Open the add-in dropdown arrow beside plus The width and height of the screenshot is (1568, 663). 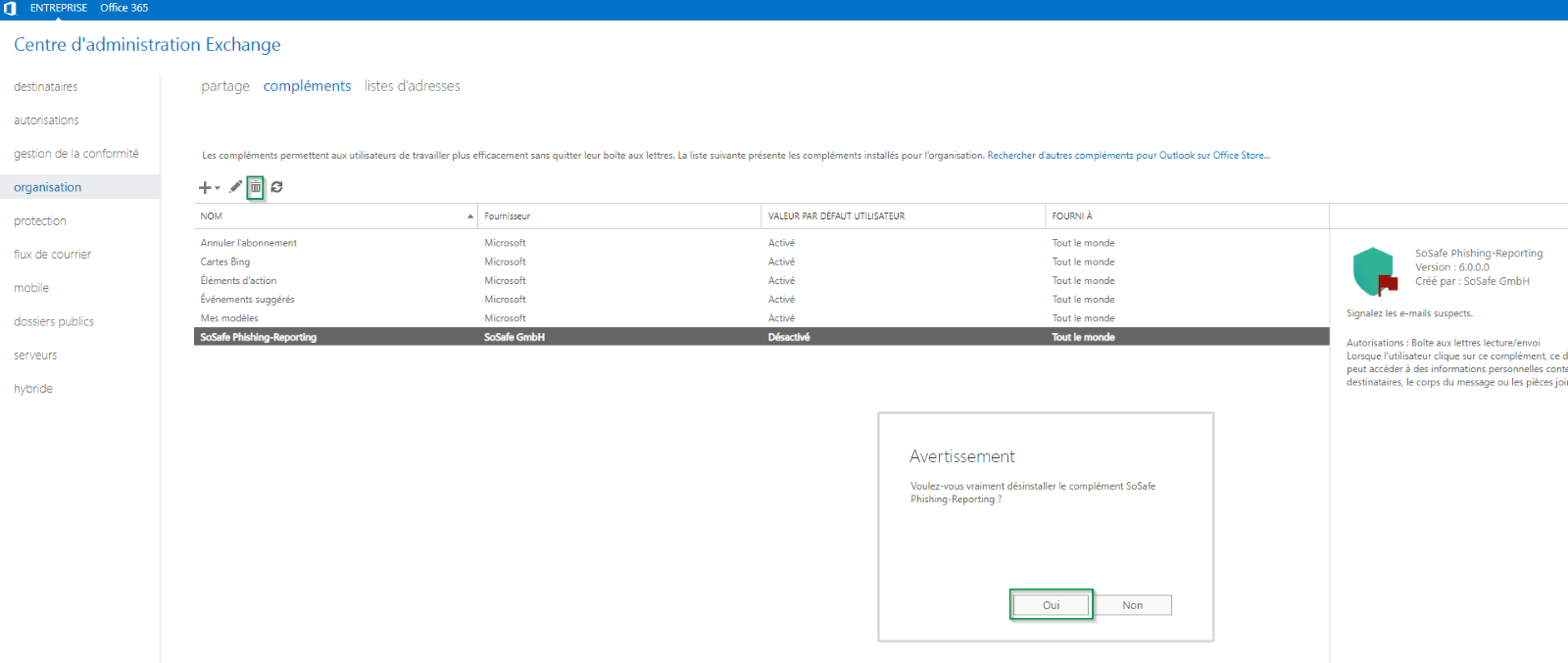click(218, 188)
